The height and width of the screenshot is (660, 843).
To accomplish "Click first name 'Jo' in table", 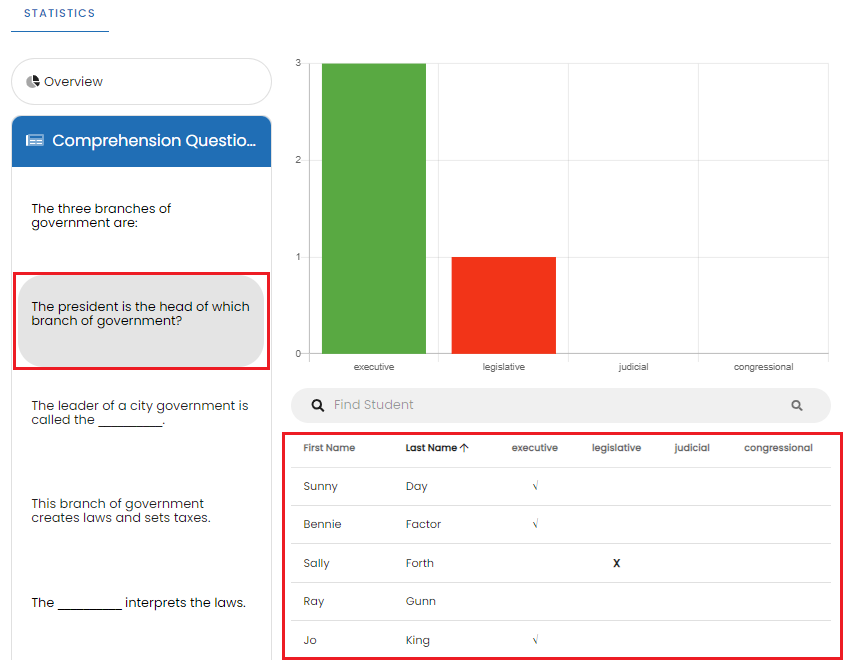I will click(309, 640).
